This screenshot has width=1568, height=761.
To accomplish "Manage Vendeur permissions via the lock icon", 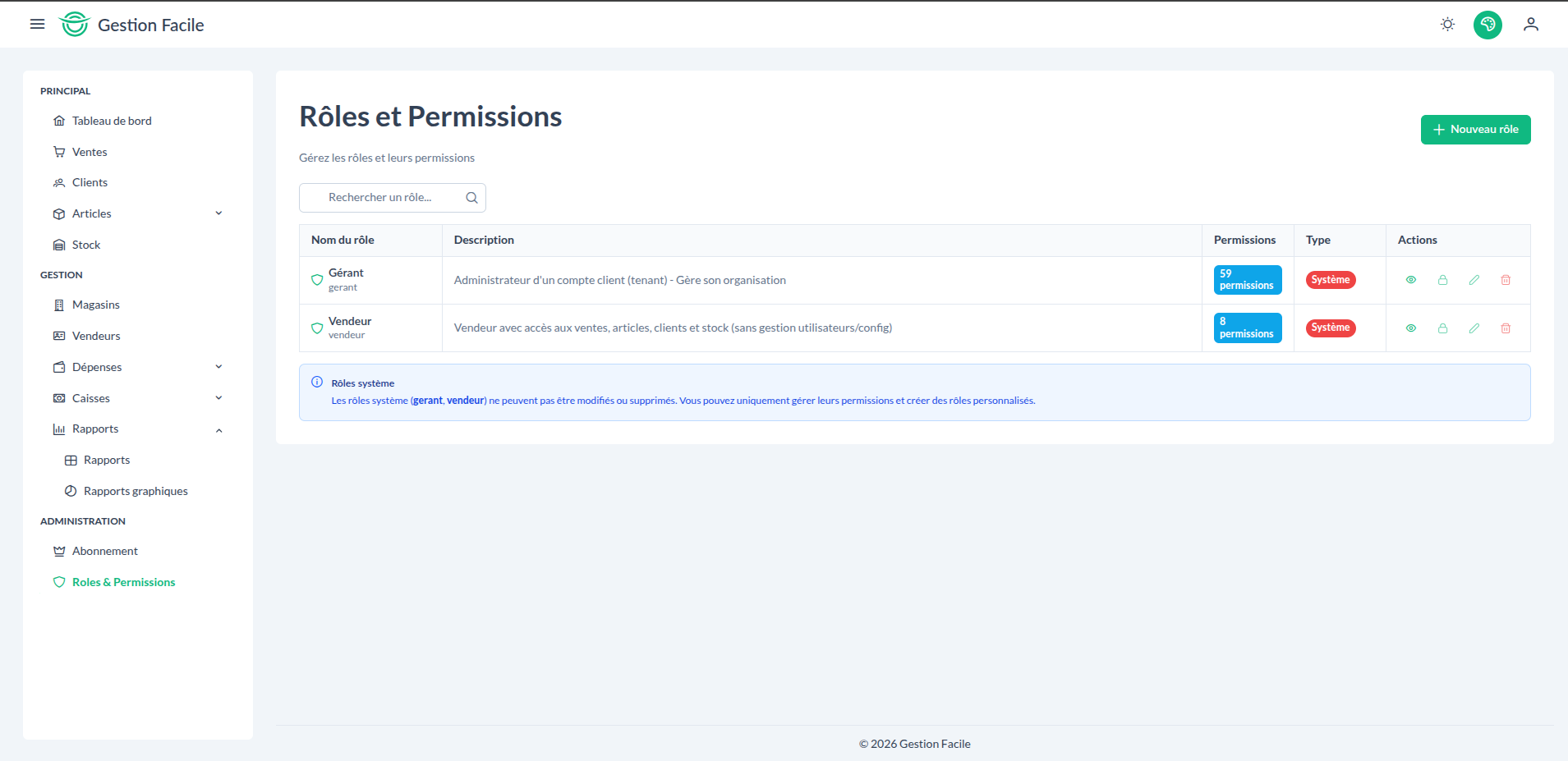I will tap(1442, 328).
